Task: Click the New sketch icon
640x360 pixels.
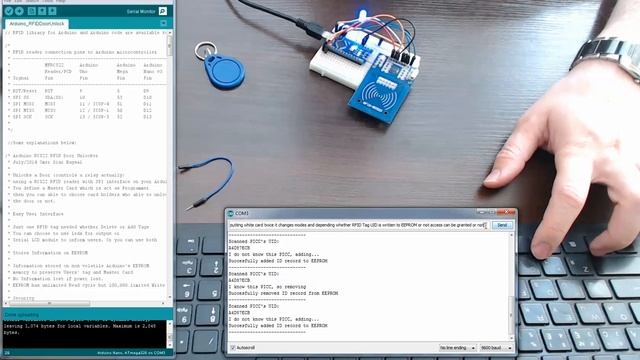Action: coord(31,11)
